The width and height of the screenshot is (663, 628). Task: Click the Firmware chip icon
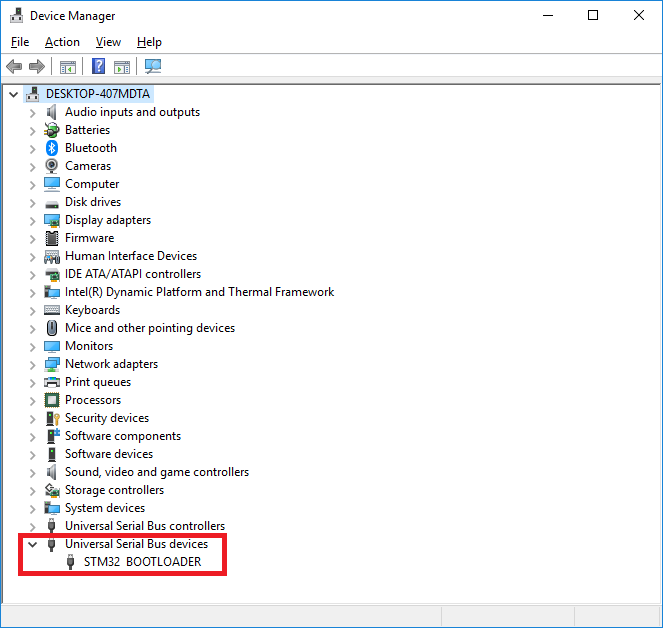coord(52,238)
